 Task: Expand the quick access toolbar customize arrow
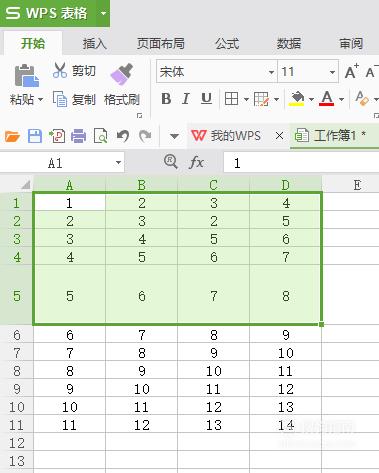174,136
